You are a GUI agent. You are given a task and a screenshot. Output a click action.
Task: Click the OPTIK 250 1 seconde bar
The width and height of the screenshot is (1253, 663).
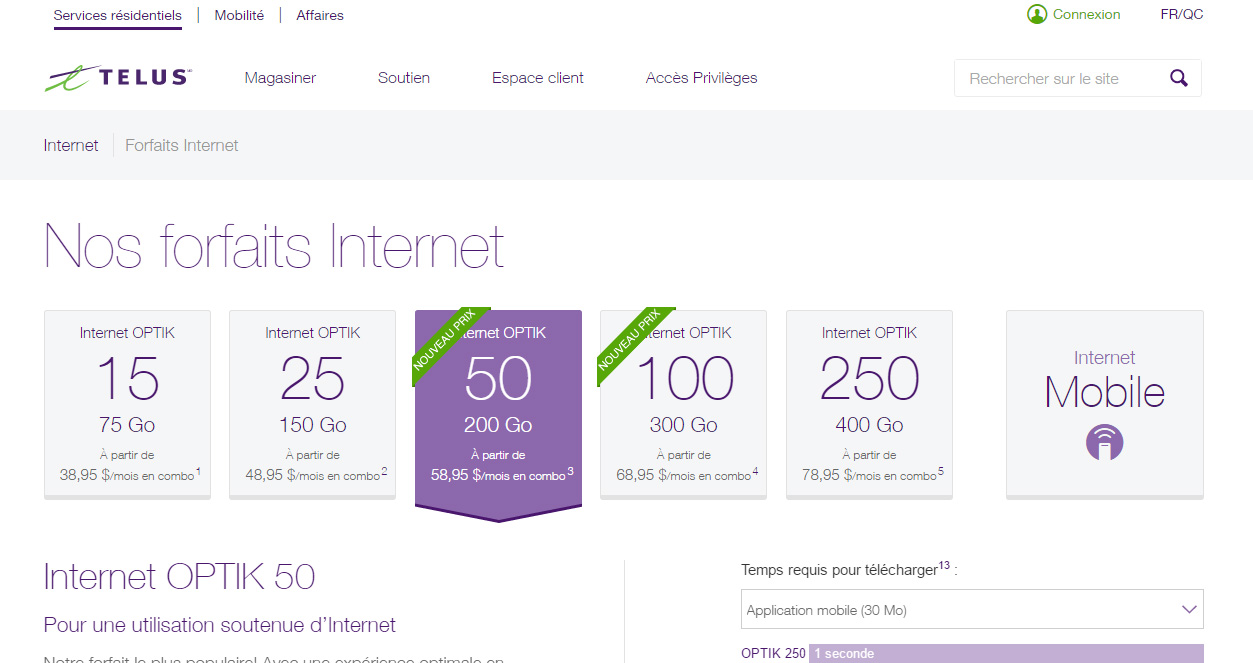tap(1006, 653)
